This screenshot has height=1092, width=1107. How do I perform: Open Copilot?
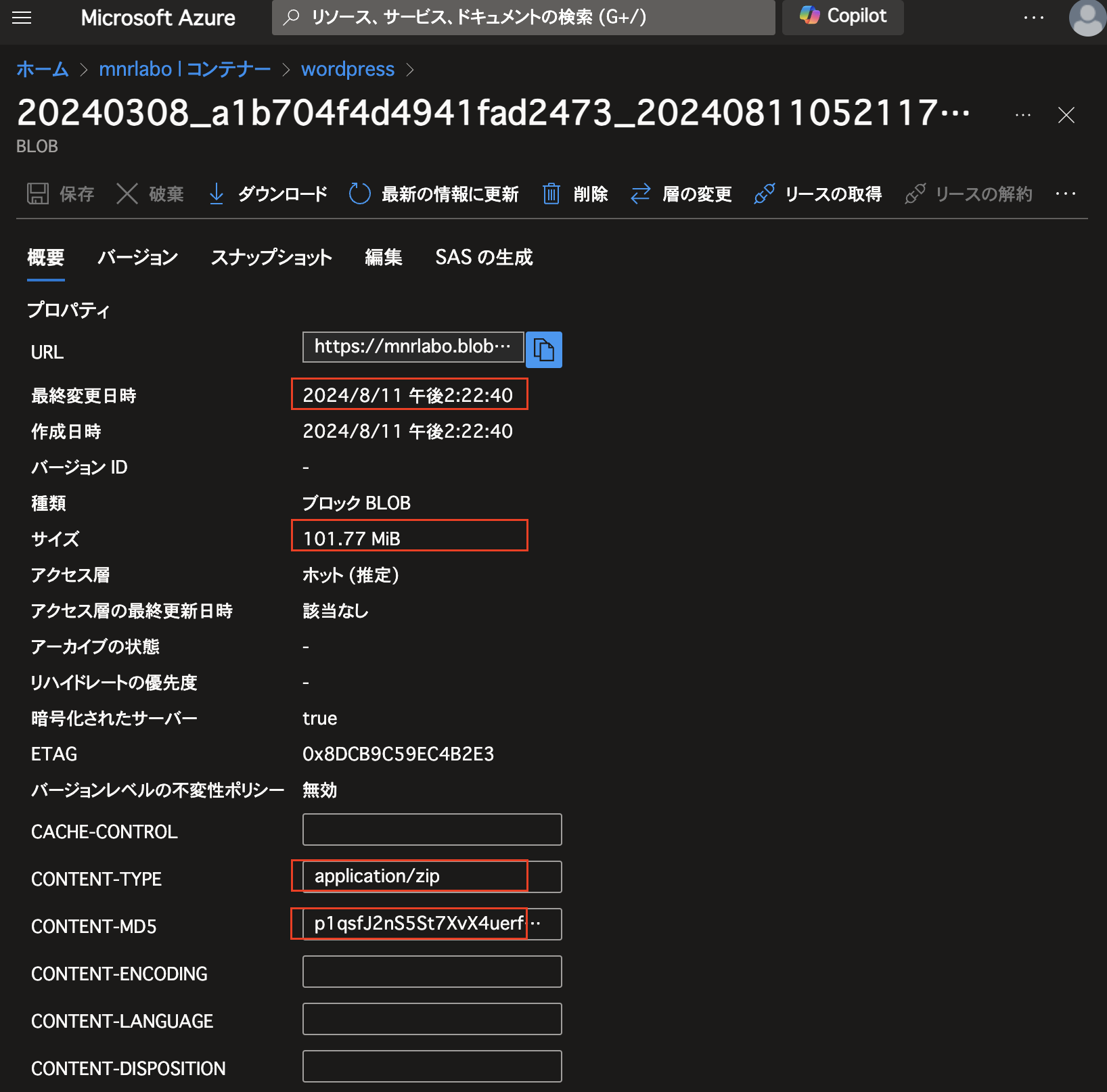click(842, 18)
